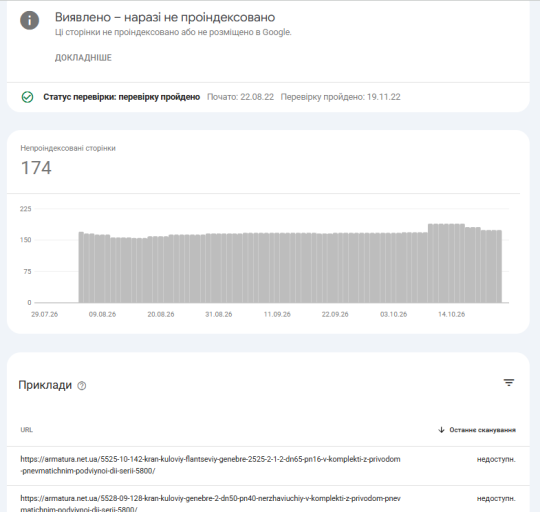Click the Почато: 22.08.22 text
Viewport: 540px width, 512px height.
pos(240,97)
